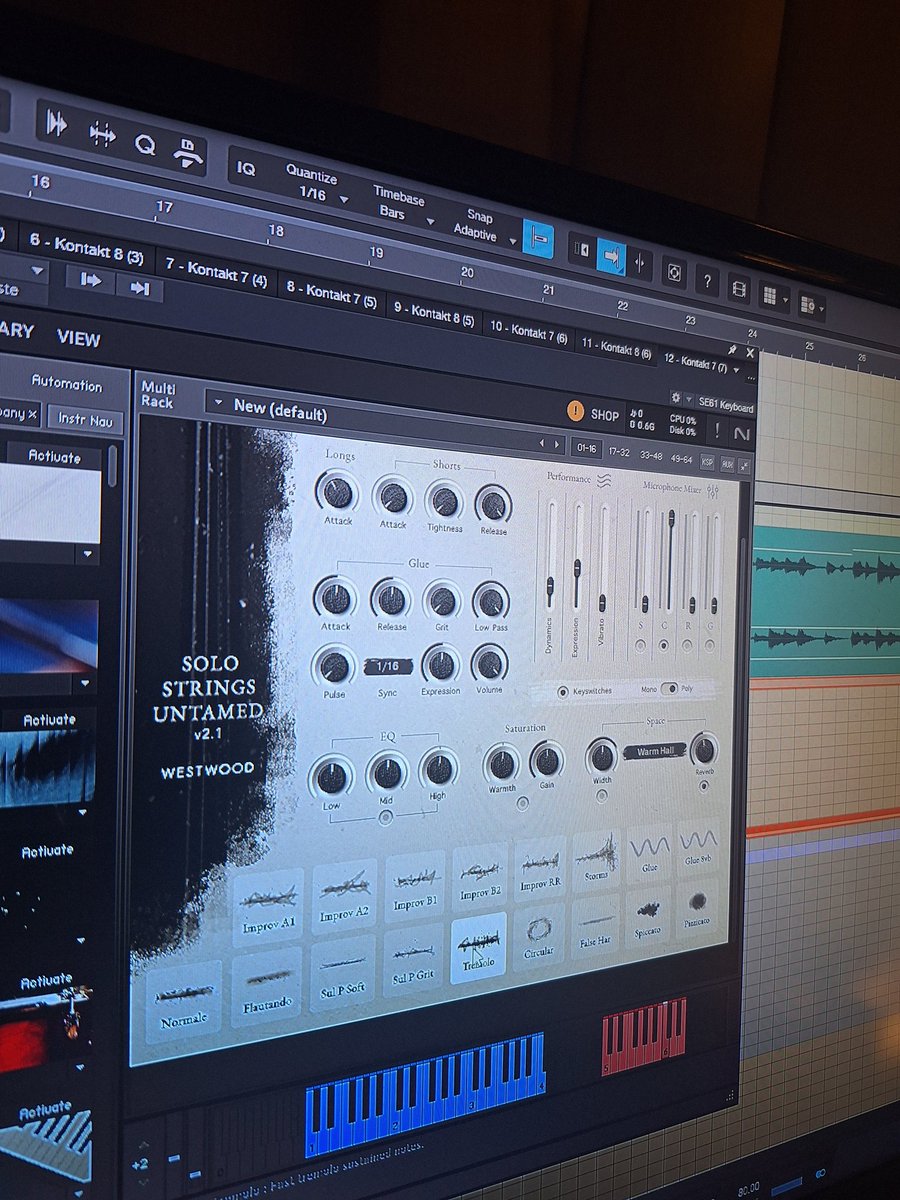900x1200 pixels.
Task: Click the Native Instruments logo button
Action: [x=741, y=434]
